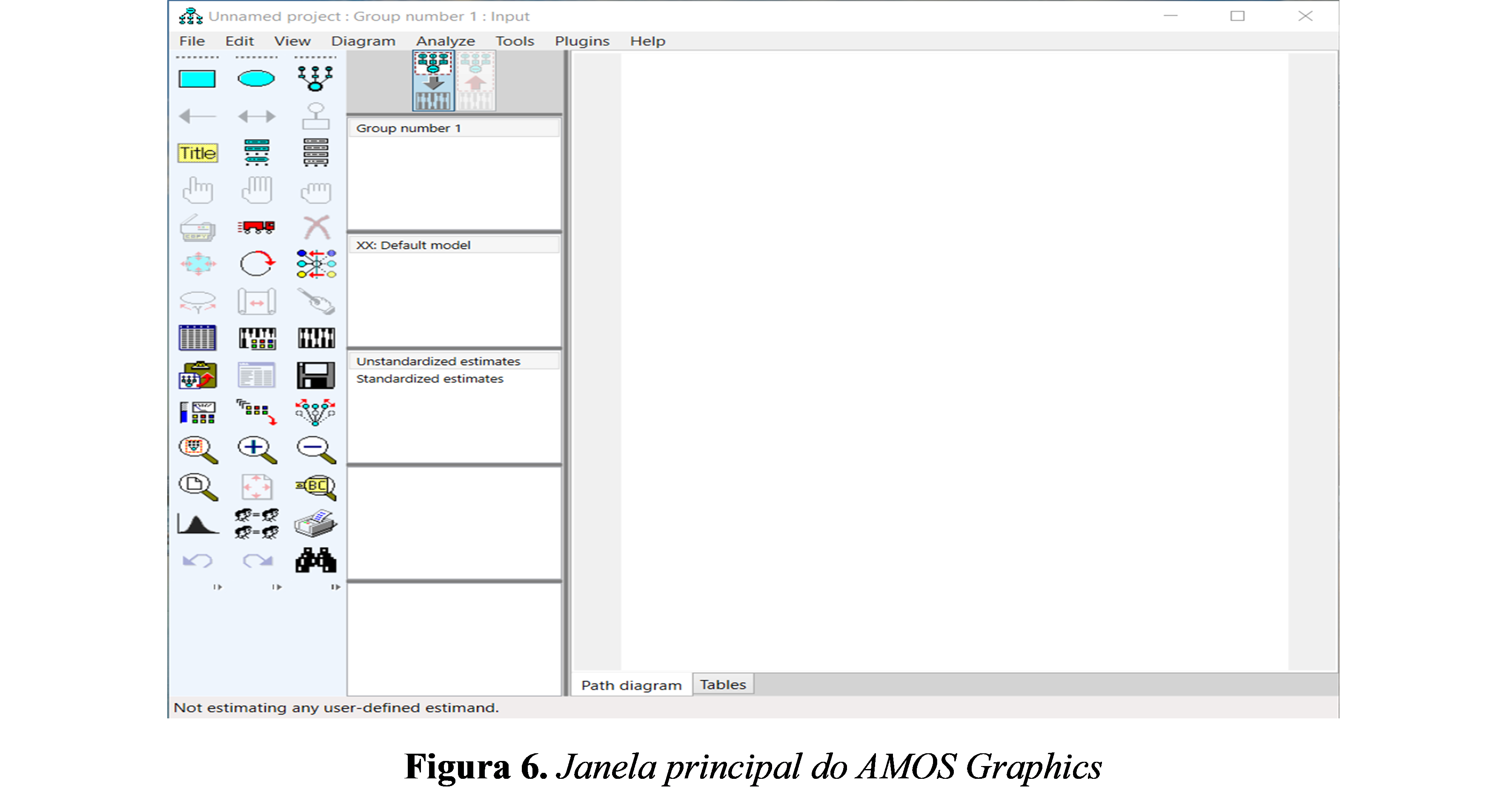
Task: Click the binoculars search icon
Action: pos(315,560)
